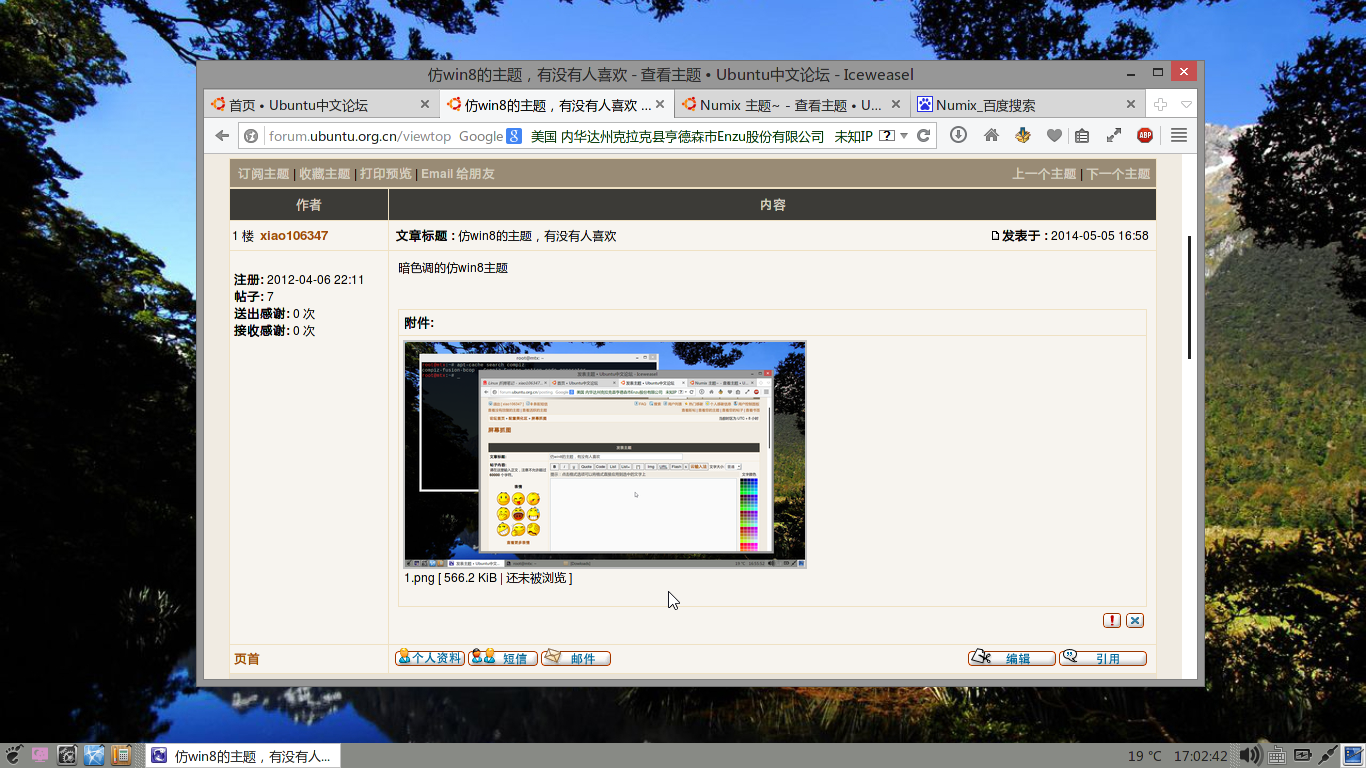Viewport: 1366px width, 768px height.
Task: Go back with the browser back arrow
Action: pos(222,136)
